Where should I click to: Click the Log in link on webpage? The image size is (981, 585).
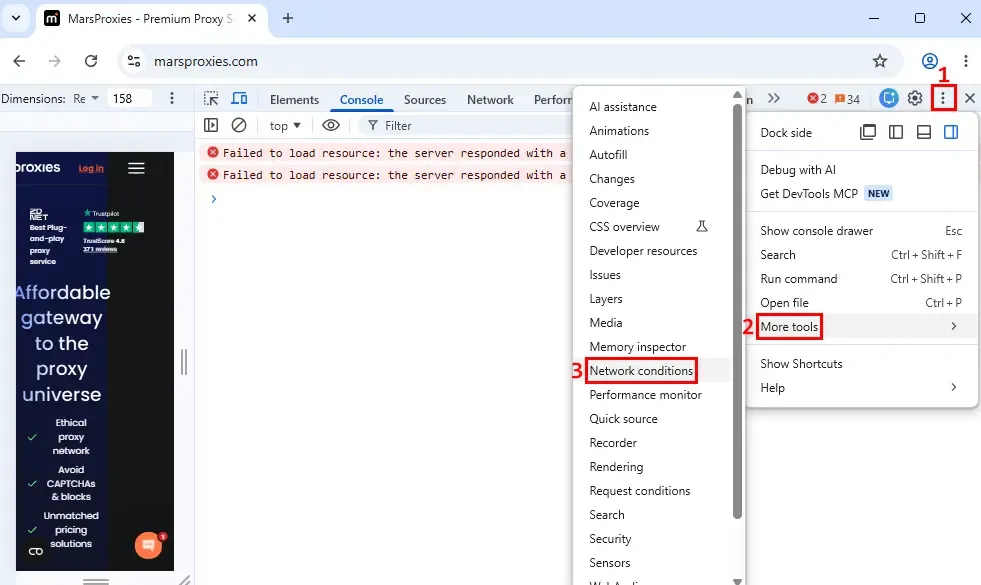click(x=91, y=168)
